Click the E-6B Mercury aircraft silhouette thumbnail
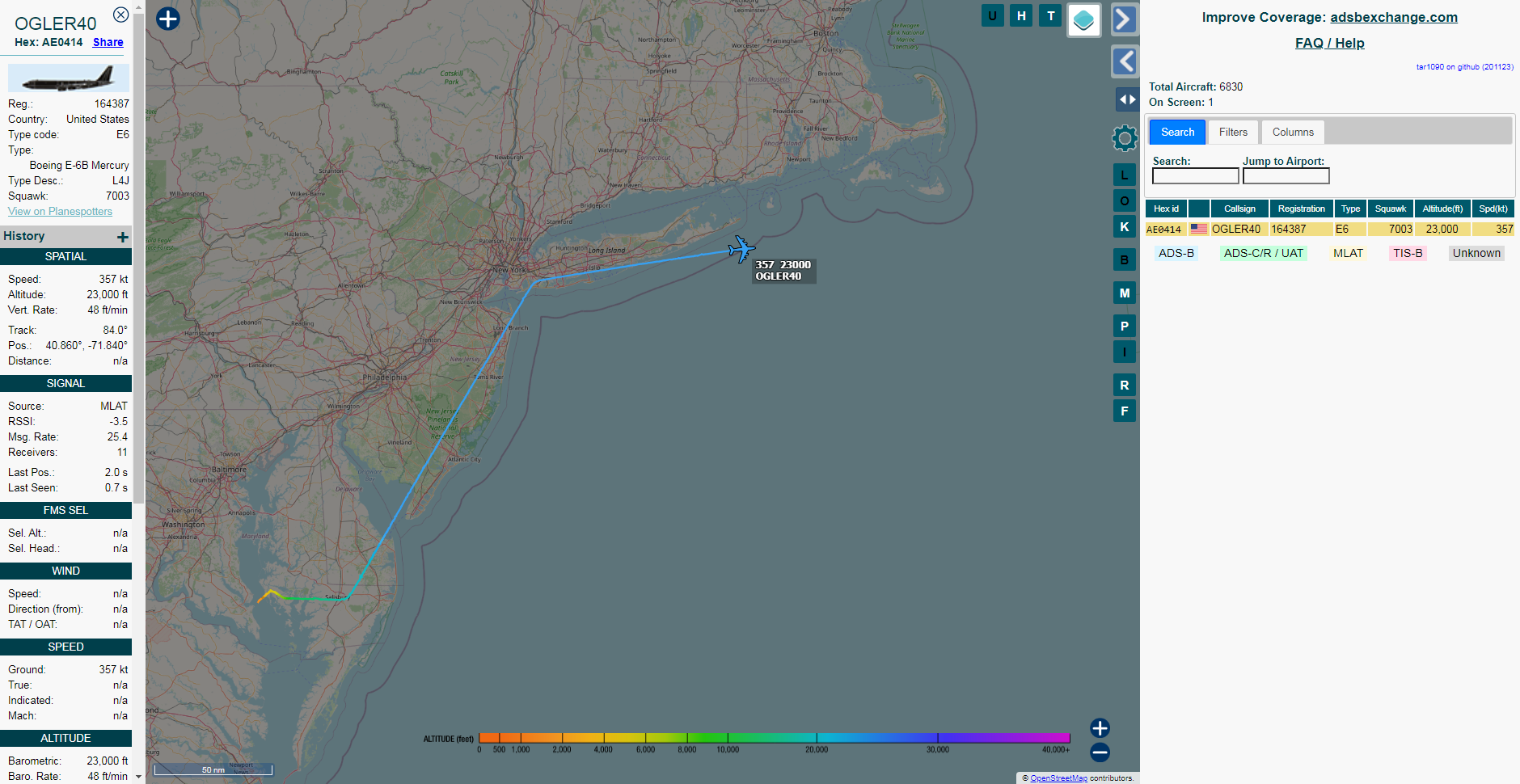 tap(69, 78)
